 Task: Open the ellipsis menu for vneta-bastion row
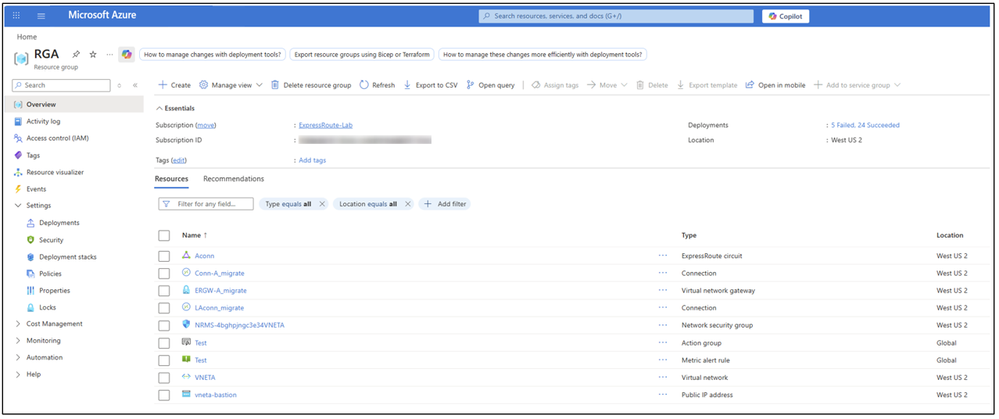pyautogui.click(x=663, y=395)
